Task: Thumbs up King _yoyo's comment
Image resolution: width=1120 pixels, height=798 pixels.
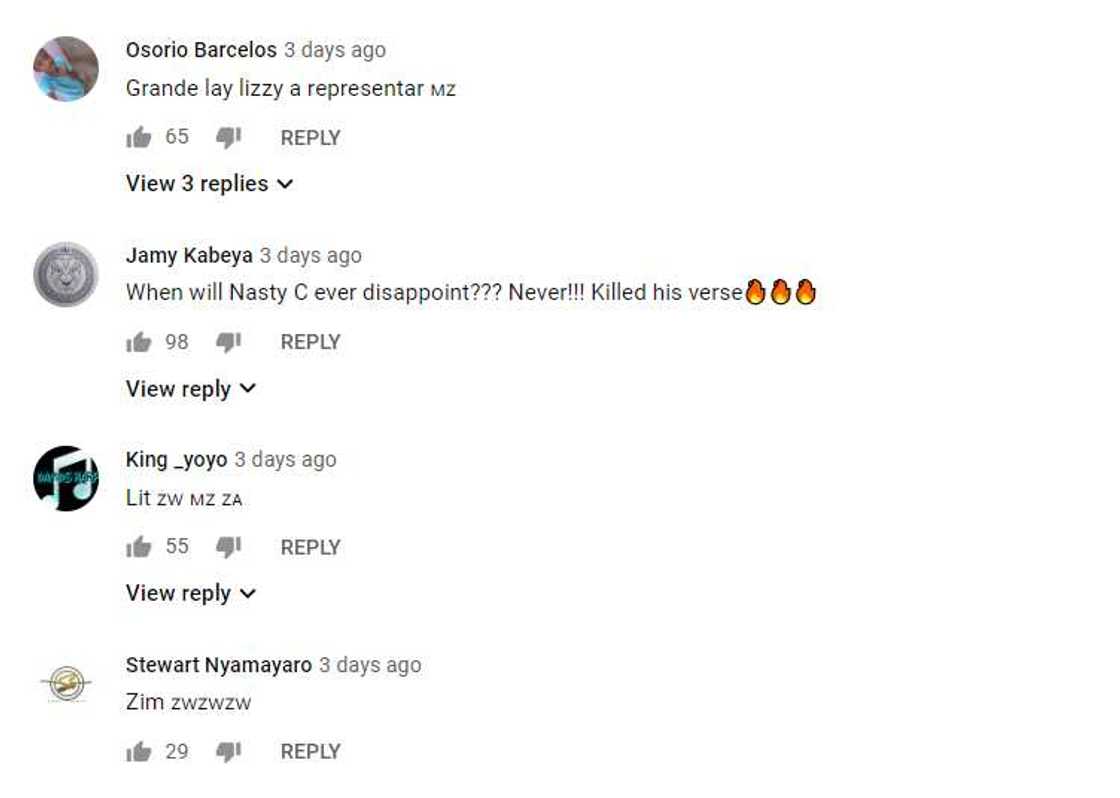Action: tap(138, 547)
